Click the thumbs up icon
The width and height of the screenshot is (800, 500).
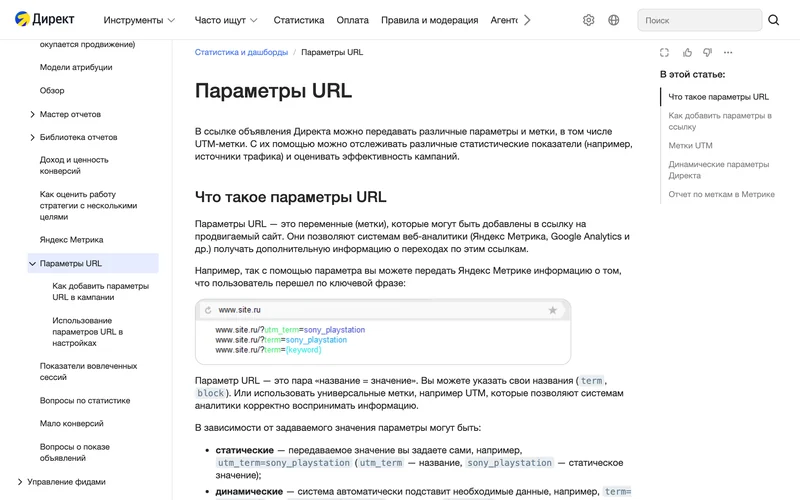pos(687,52)
